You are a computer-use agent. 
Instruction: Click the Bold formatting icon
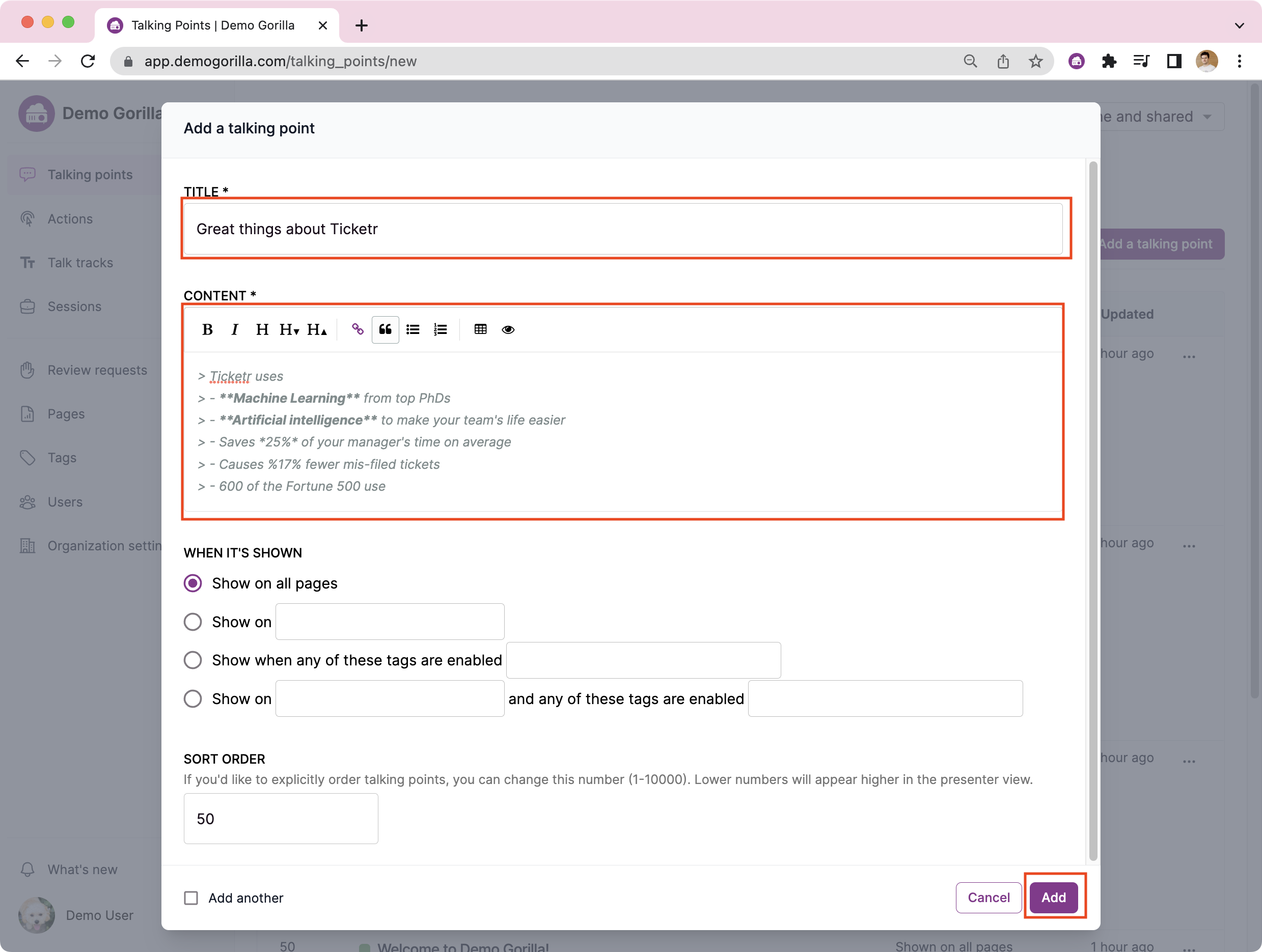207,330
